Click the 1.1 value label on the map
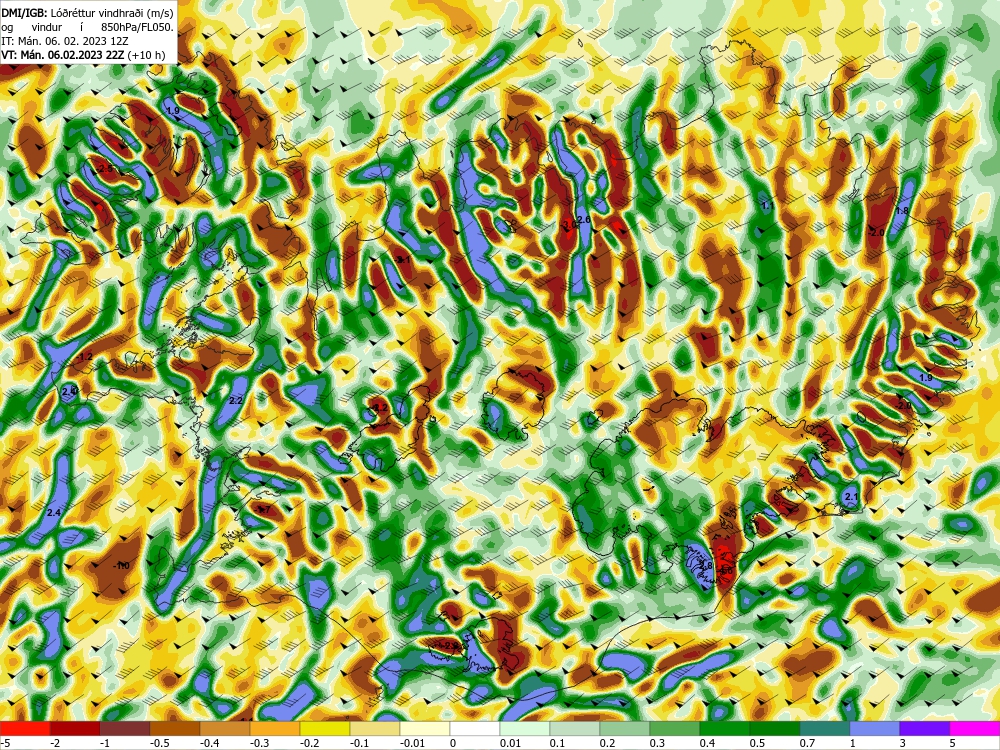The image size is (1000, 750). point(768,205)
